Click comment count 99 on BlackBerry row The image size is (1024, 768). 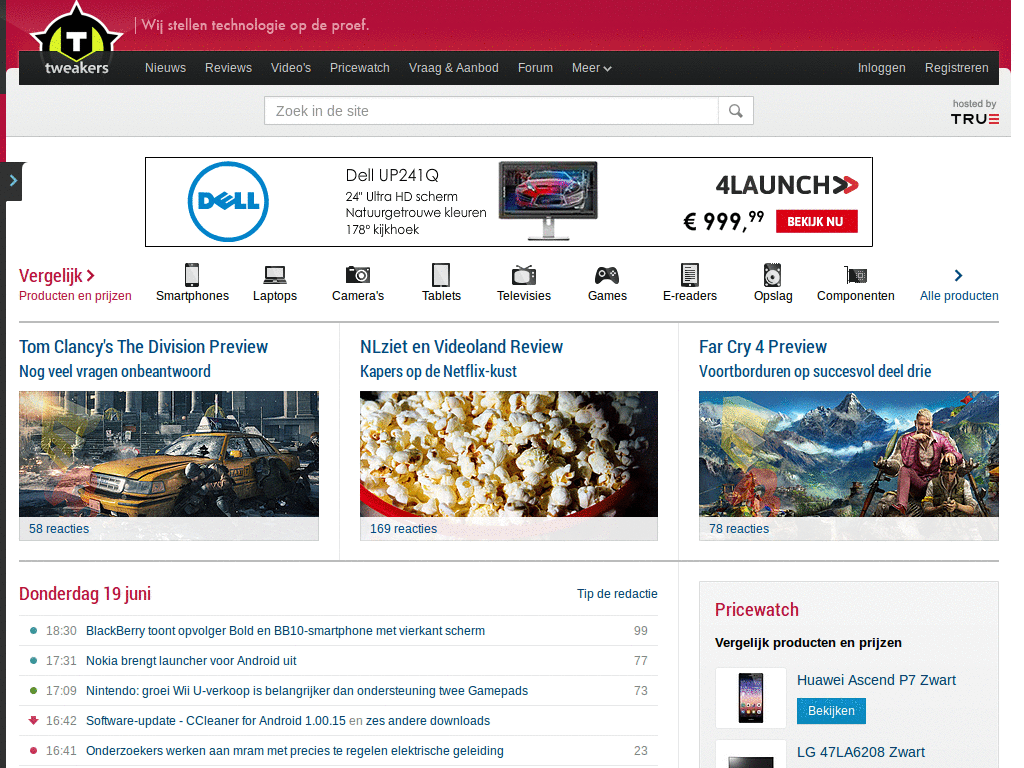(x=641, y=631)
